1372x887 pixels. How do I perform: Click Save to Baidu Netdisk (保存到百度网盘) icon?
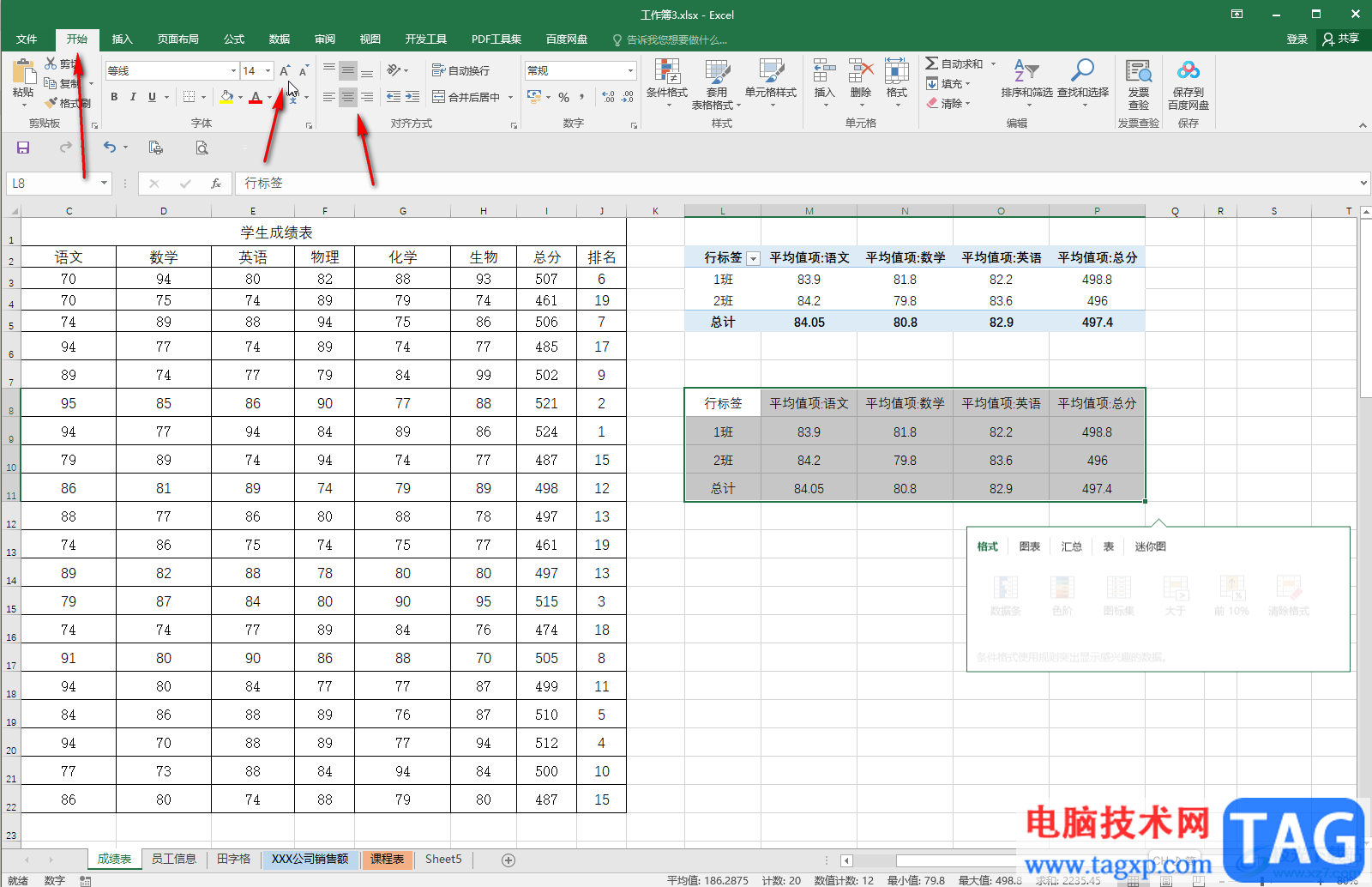1188,70
